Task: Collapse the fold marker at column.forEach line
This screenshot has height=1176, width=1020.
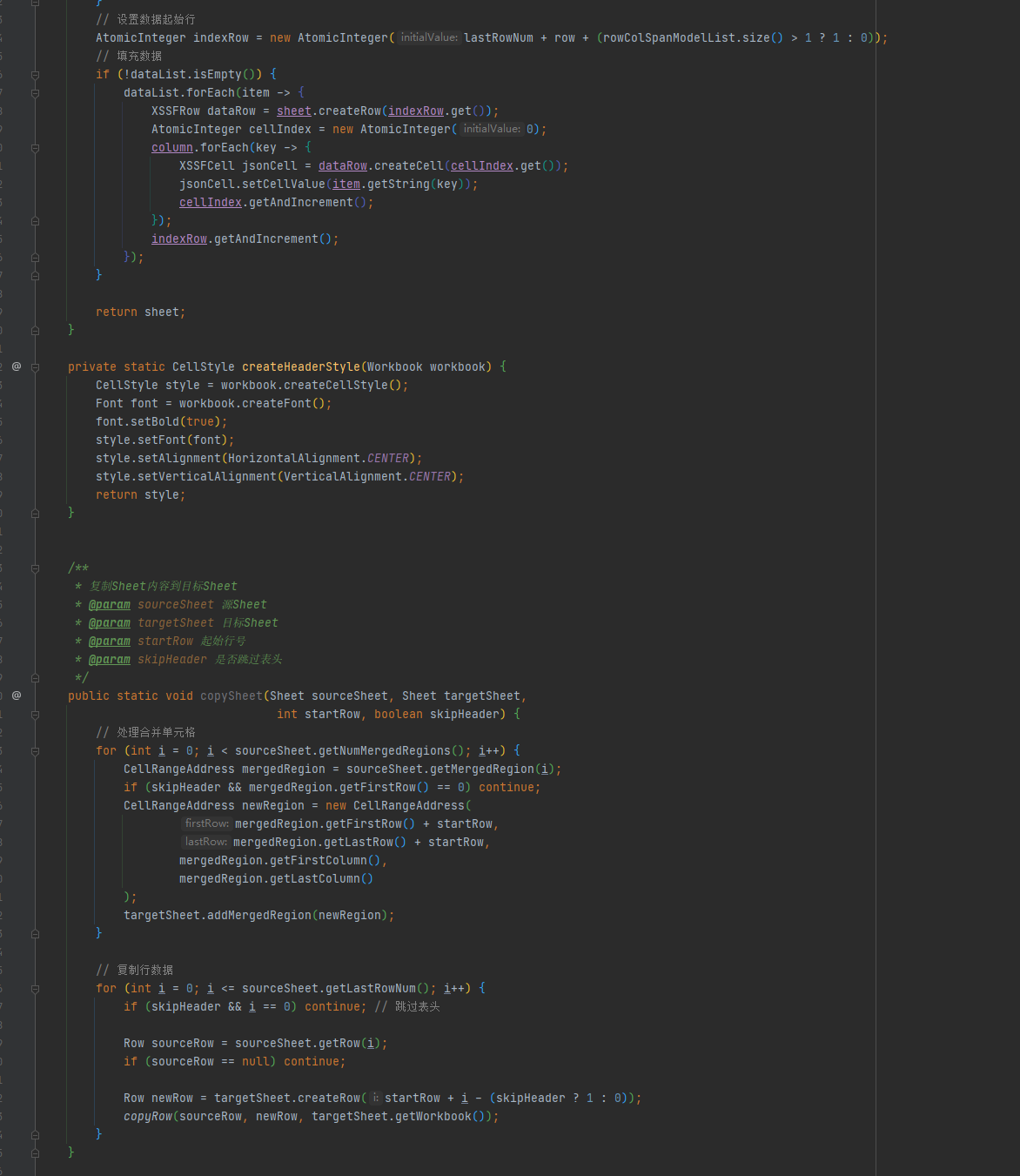Action: click(35, 148)
